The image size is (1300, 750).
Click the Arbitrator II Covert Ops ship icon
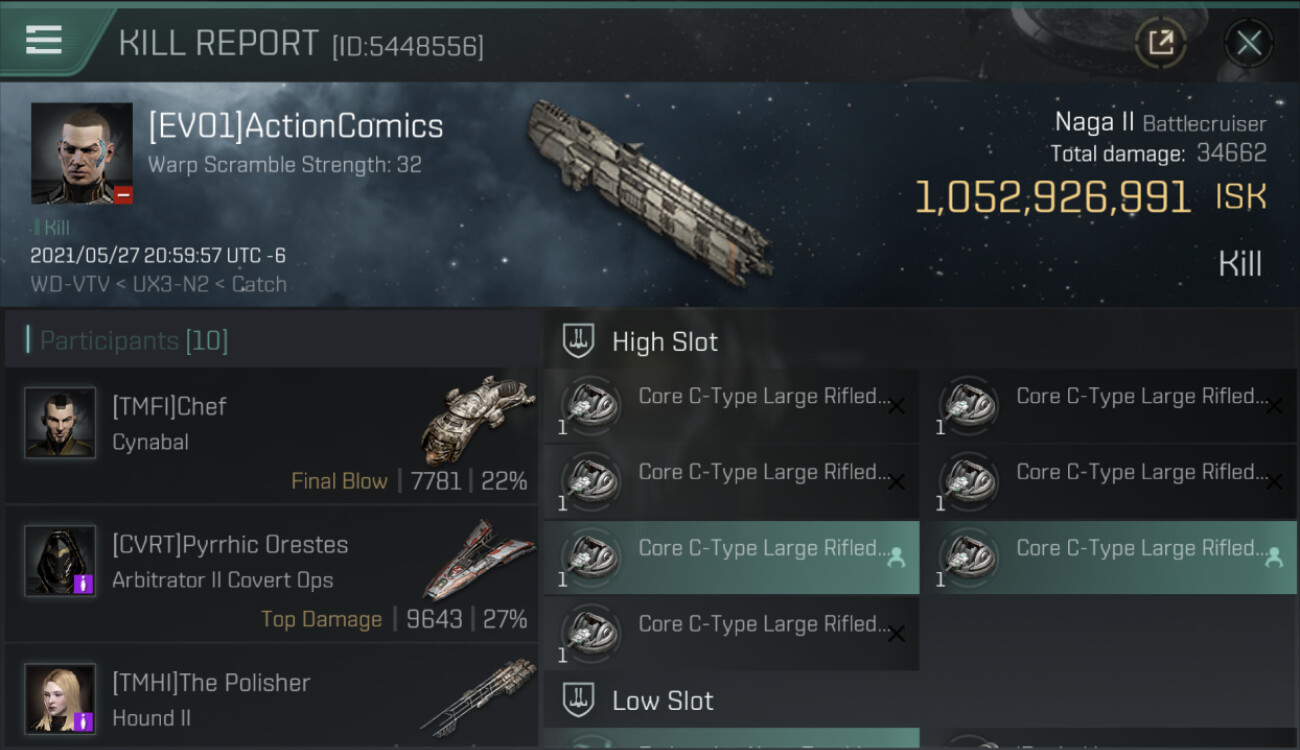[472, 560]
